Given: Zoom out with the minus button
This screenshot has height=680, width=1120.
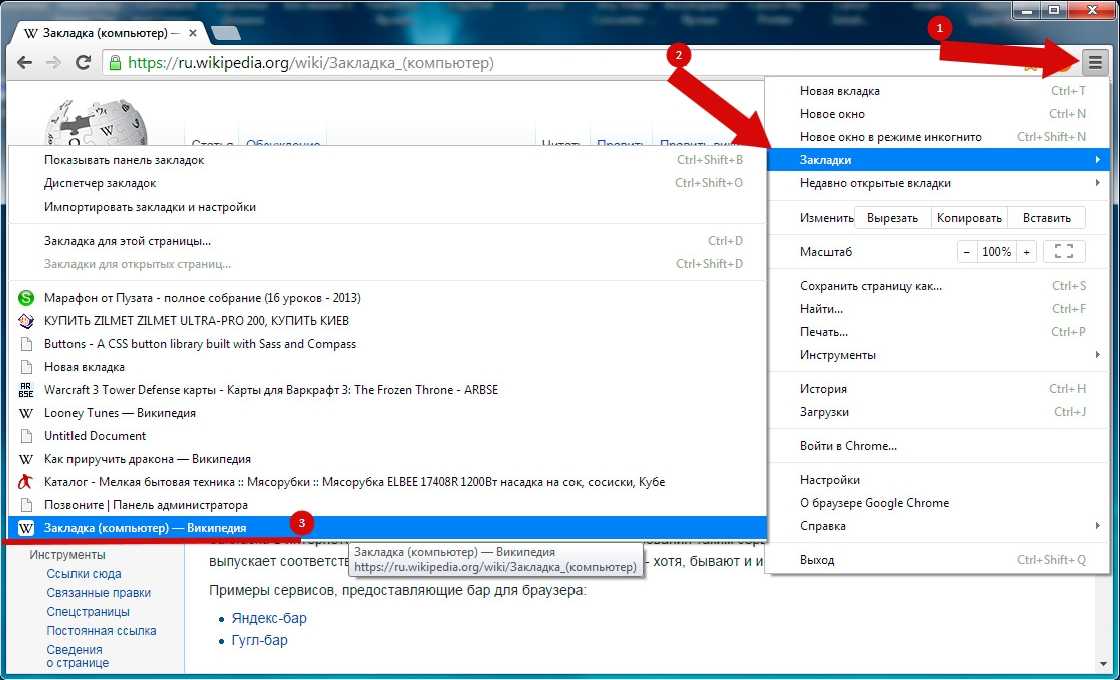Looking at the screenshot, I should 967,252.
